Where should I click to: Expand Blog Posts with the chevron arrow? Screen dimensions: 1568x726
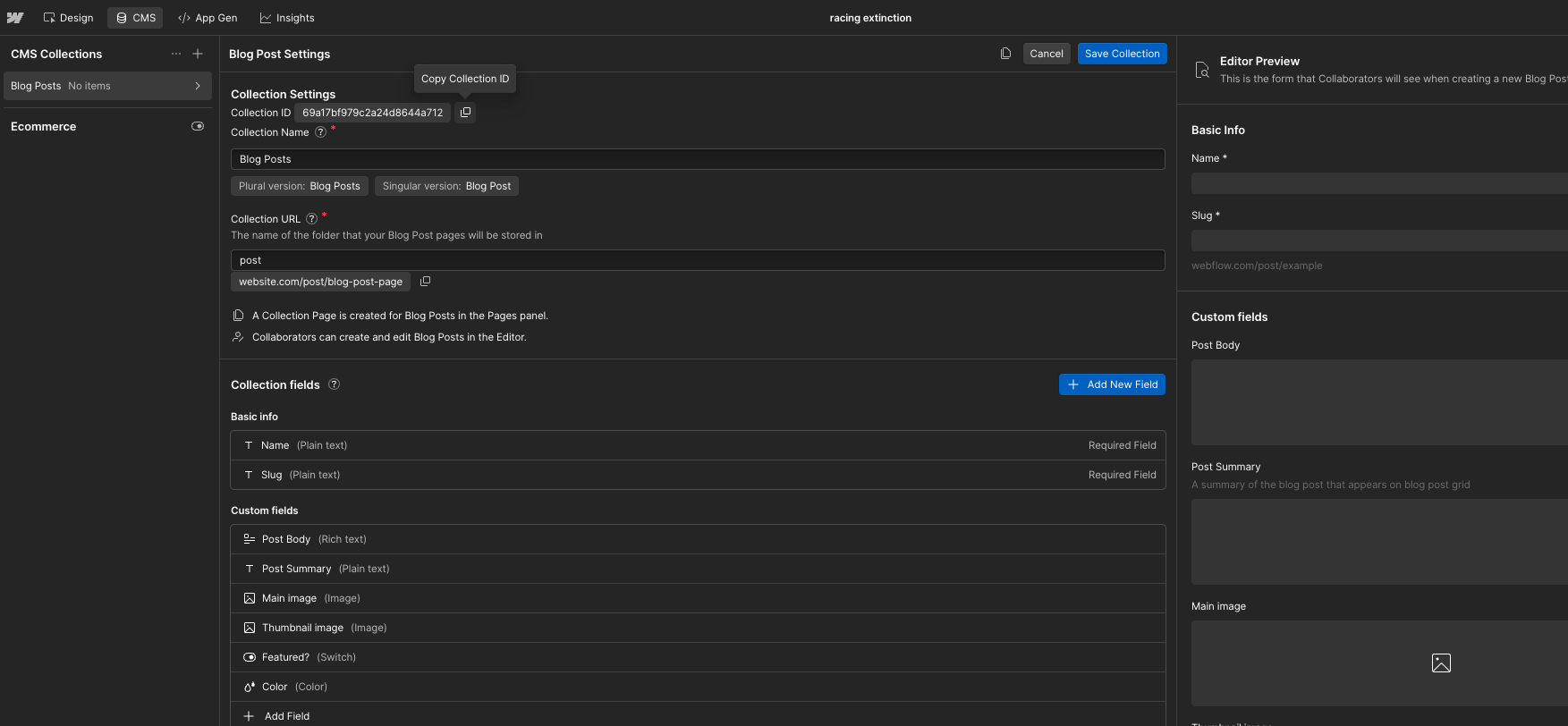click(198, 86)
